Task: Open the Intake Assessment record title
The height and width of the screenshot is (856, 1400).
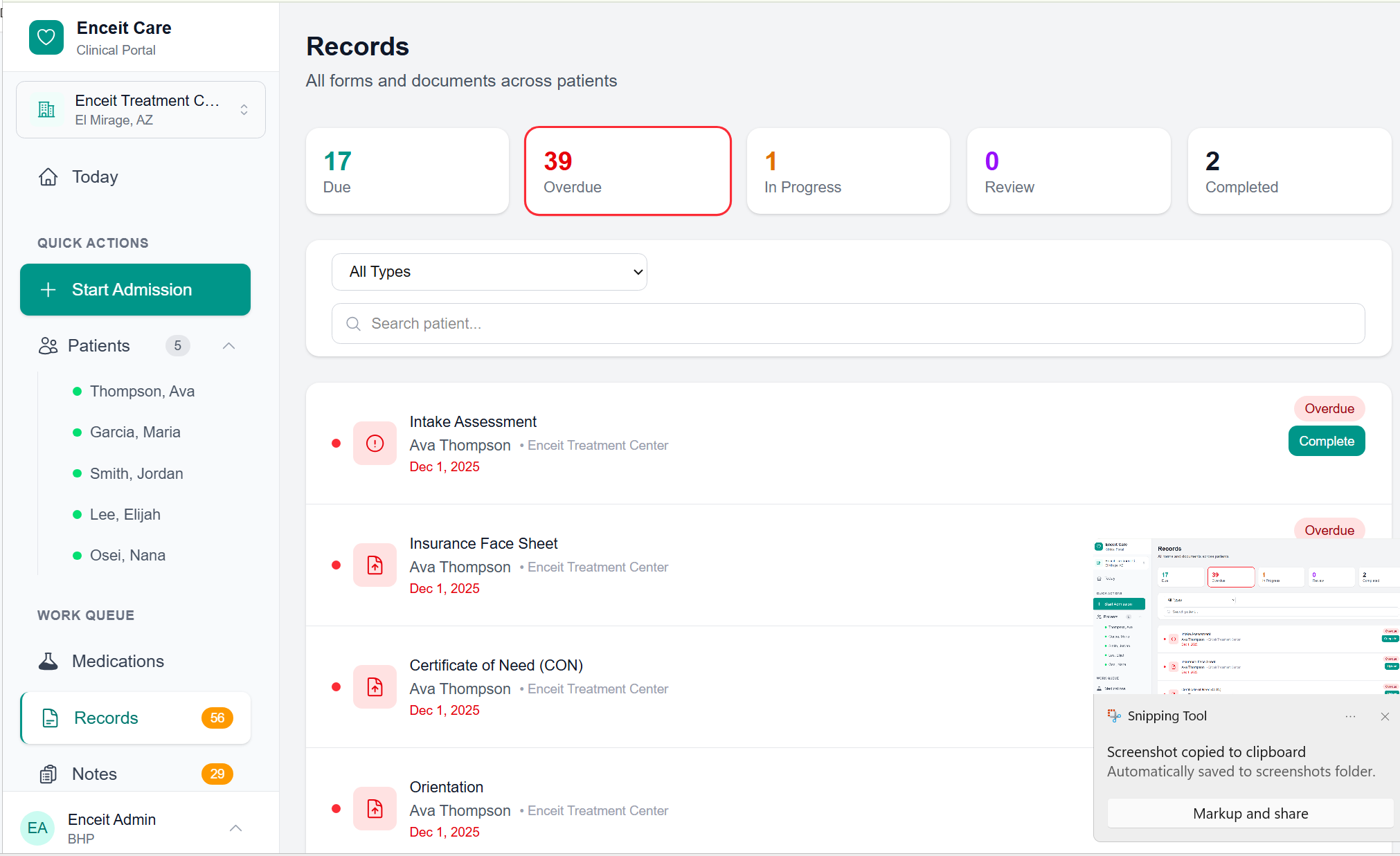Action: [x=473, y=422]
